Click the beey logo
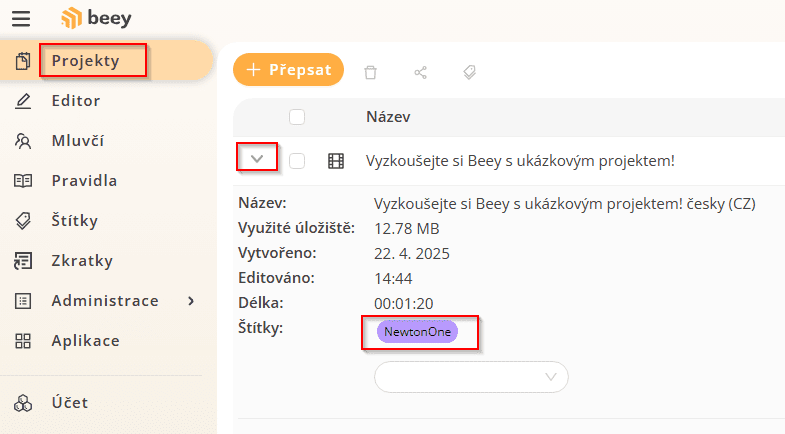This screenshot has width=785, height=434. (96, 18)
